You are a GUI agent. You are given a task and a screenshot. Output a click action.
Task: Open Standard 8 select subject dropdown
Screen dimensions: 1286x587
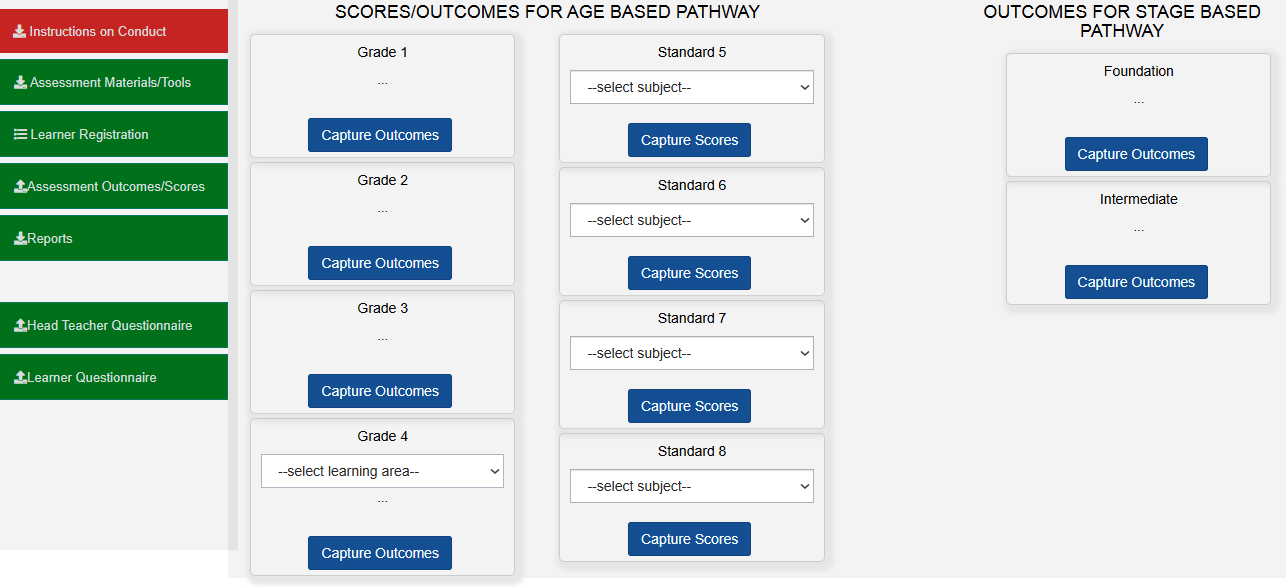pos(691,486)
